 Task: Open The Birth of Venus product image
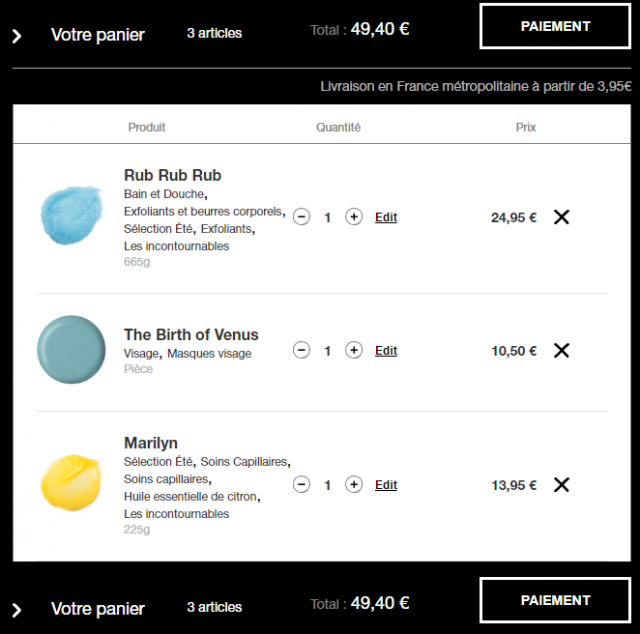click(71, 349)
